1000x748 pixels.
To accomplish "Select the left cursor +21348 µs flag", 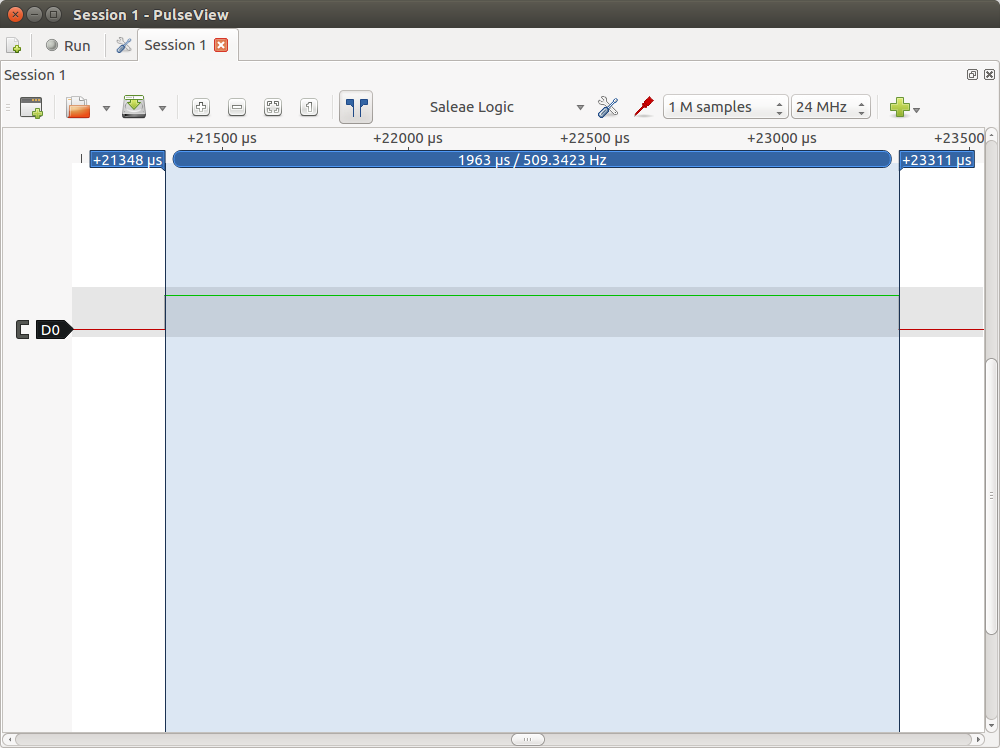I will point(128,160).
